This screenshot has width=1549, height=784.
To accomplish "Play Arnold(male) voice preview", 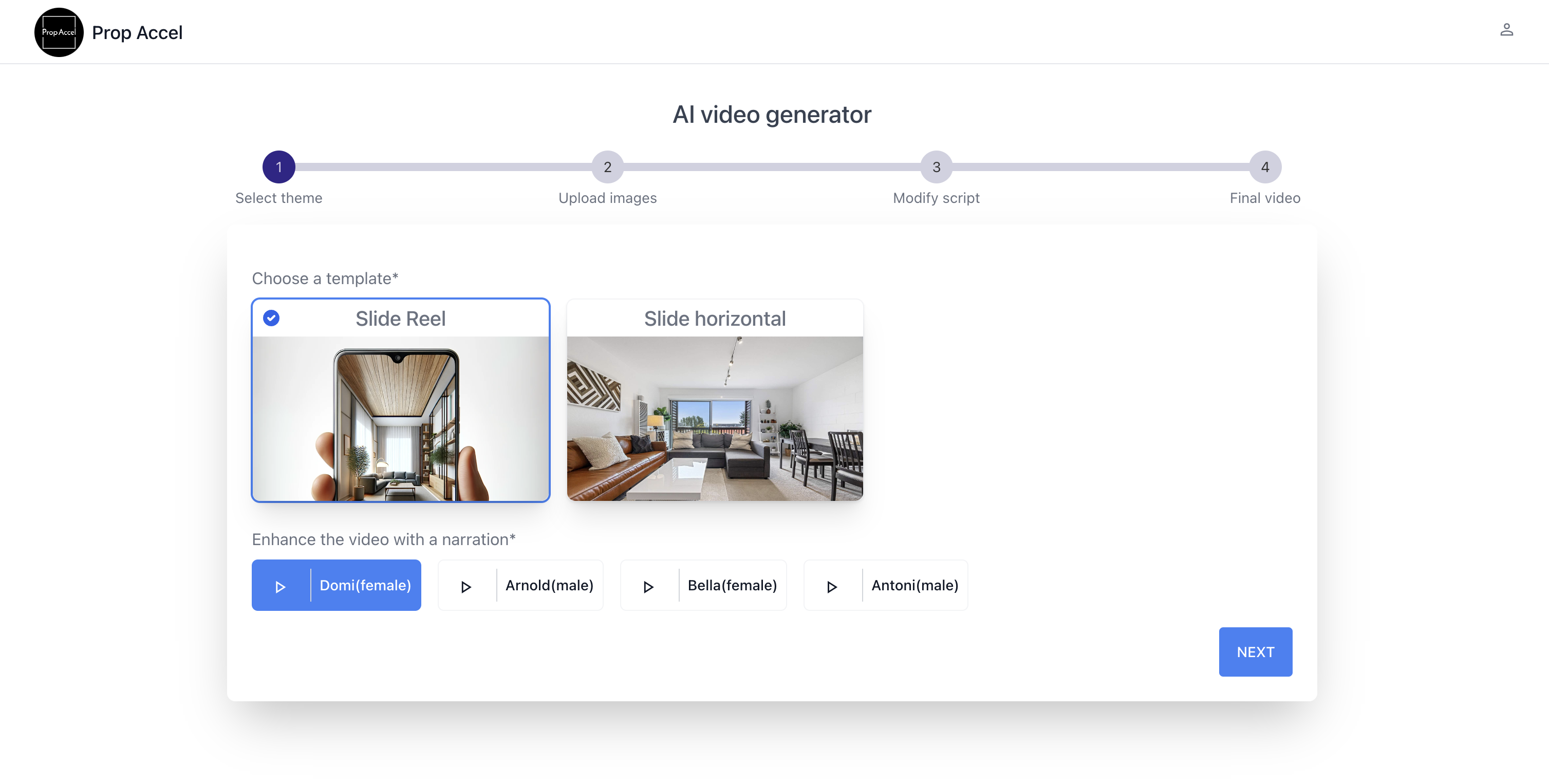I will pyautogui.click(x=466, y=586).
